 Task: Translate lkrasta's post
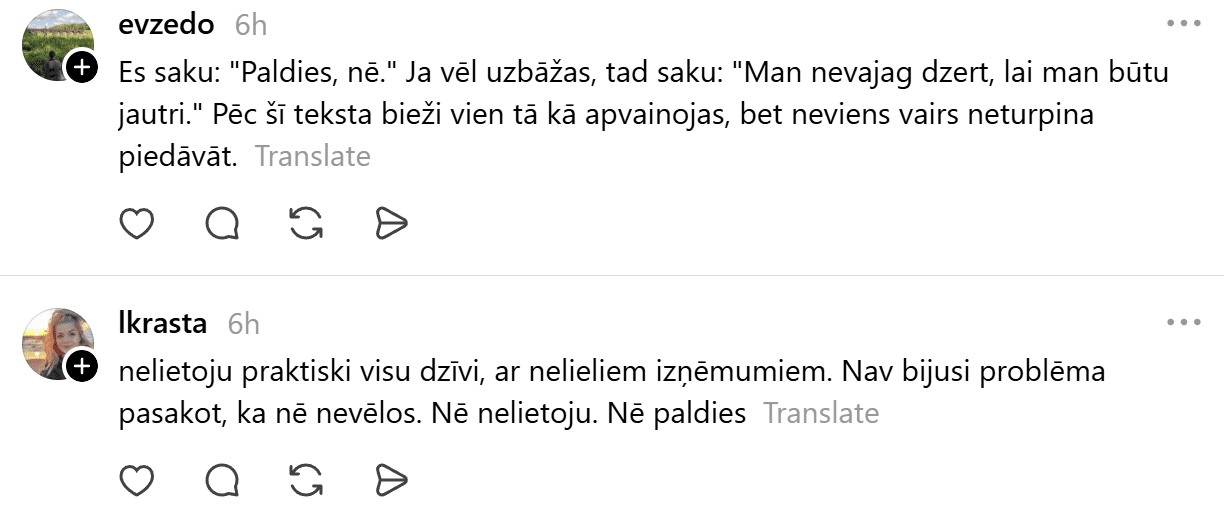click(821, 413)
